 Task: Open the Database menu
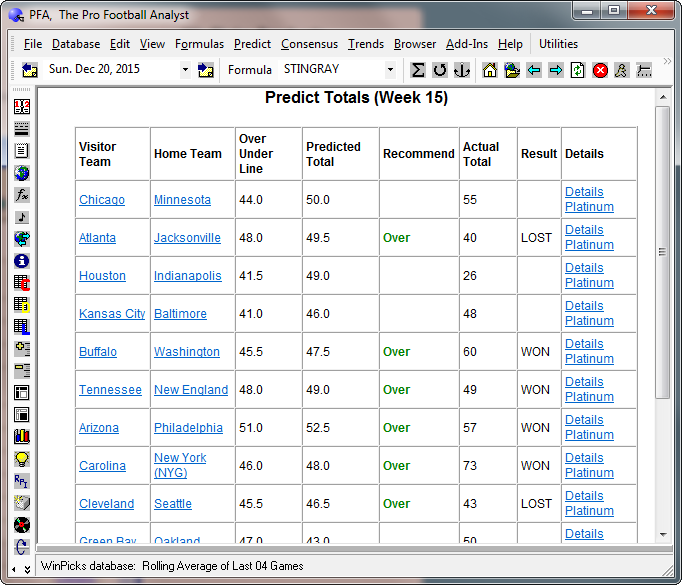pyautogui.click(x=76, y=44)
